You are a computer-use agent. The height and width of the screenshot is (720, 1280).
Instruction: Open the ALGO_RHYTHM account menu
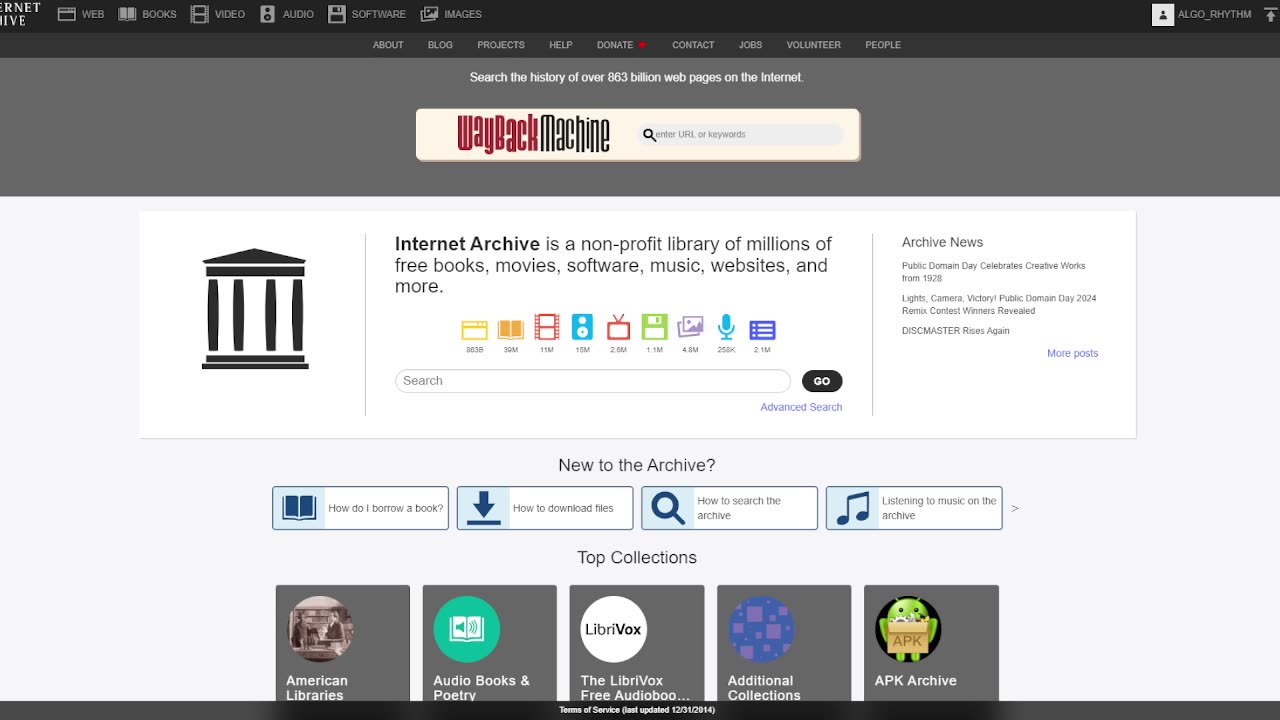[x=1202, y=14]
